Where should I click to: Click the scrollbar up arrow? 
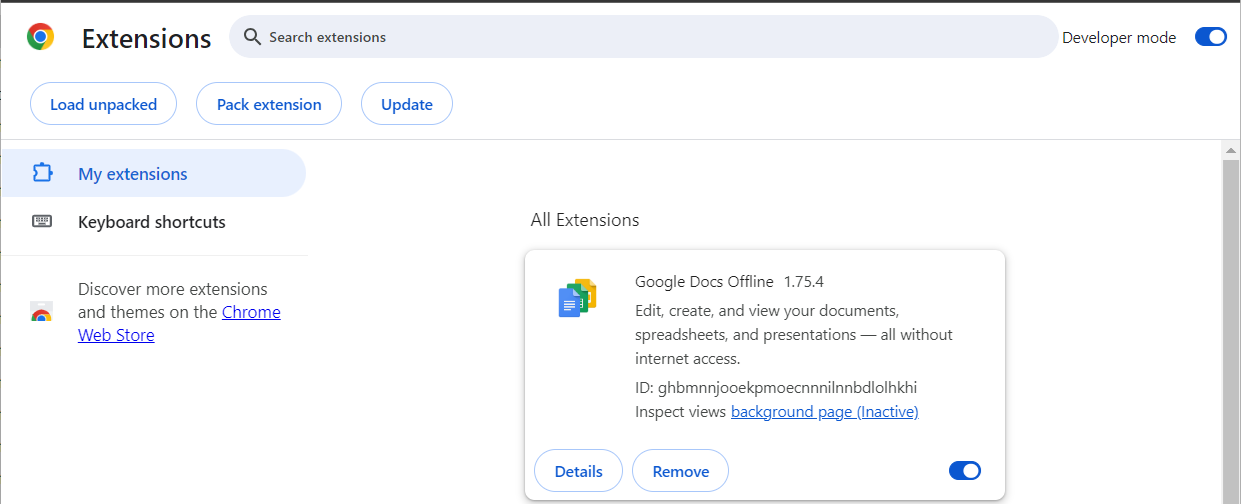pyautogui.click(x=1231, y=150)
